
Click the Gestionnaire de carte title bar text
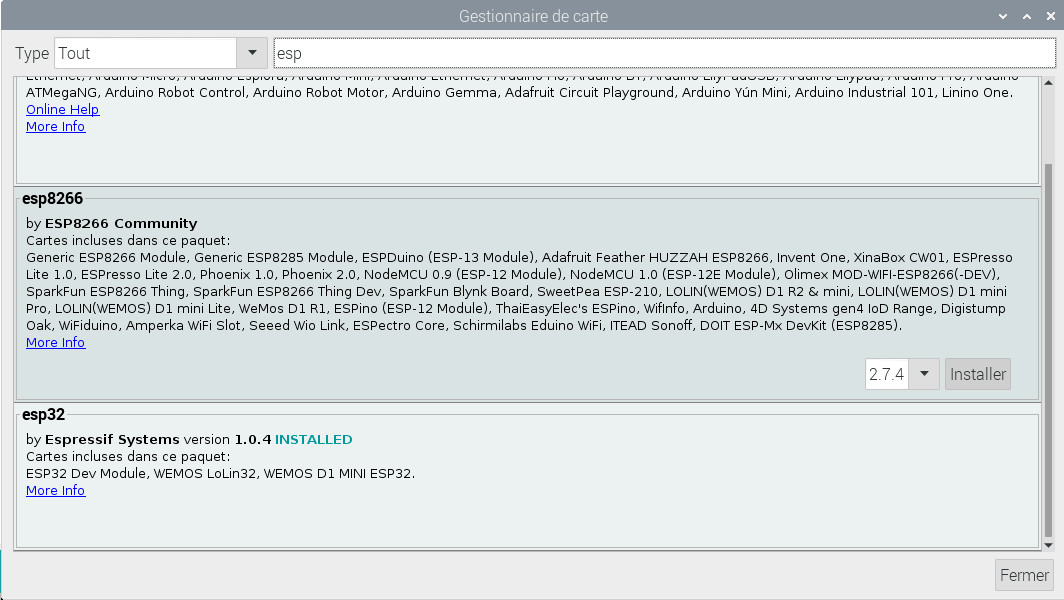[x=532, y=17]
